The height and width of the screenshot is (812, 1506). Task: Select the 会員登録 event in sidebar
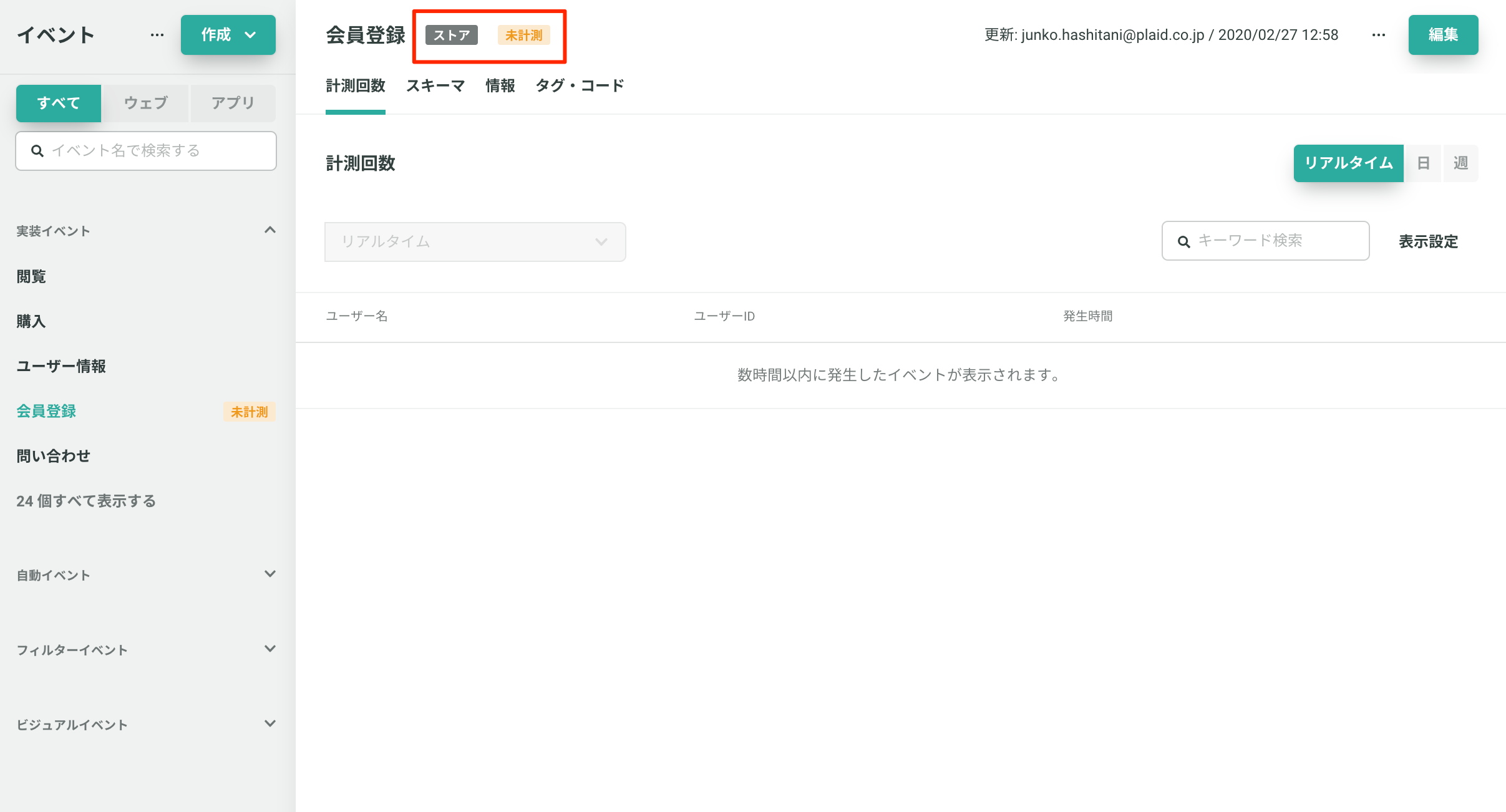[46, 411]
